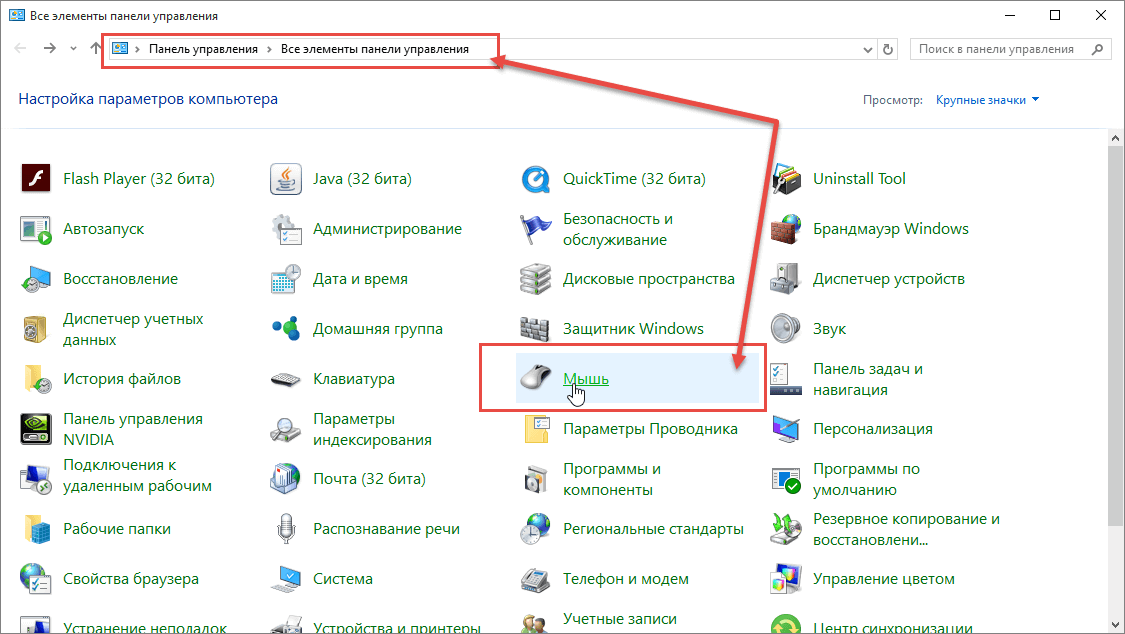
Task: Click the Клавиатура link
Action: coord(353,379)
